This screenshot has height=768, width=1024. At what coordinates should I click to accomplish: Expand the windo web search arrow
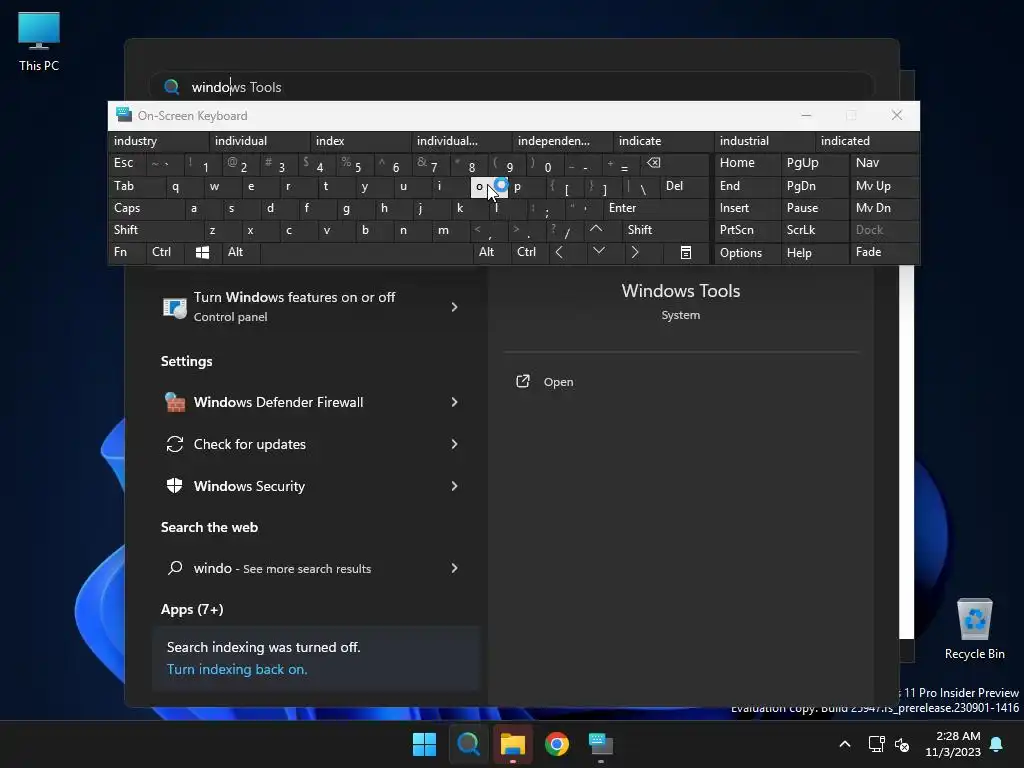[x=454, y=568]
